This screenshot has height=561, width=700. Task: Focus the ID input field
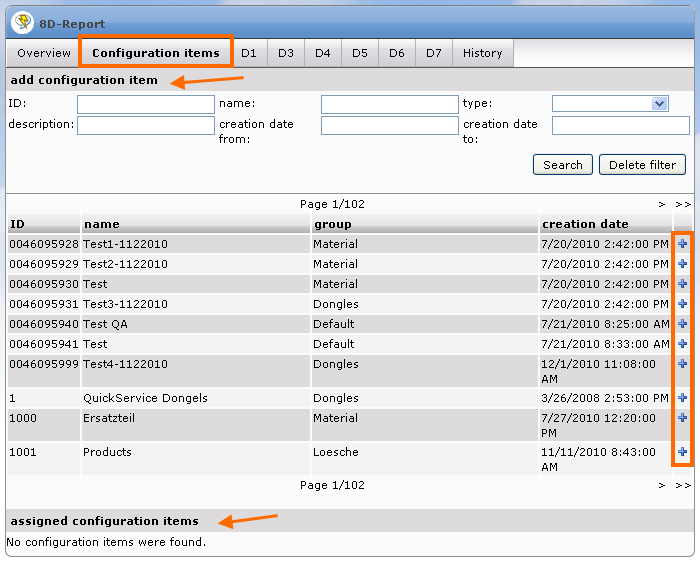pos(145,104)
